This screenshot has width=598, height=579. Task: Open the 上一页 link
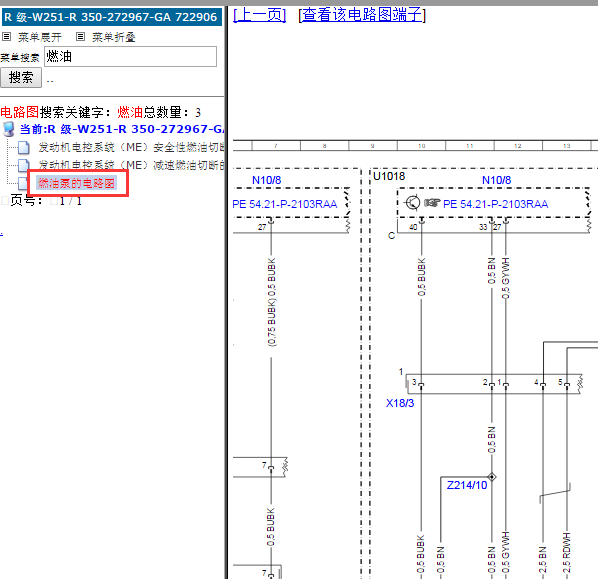259,15
